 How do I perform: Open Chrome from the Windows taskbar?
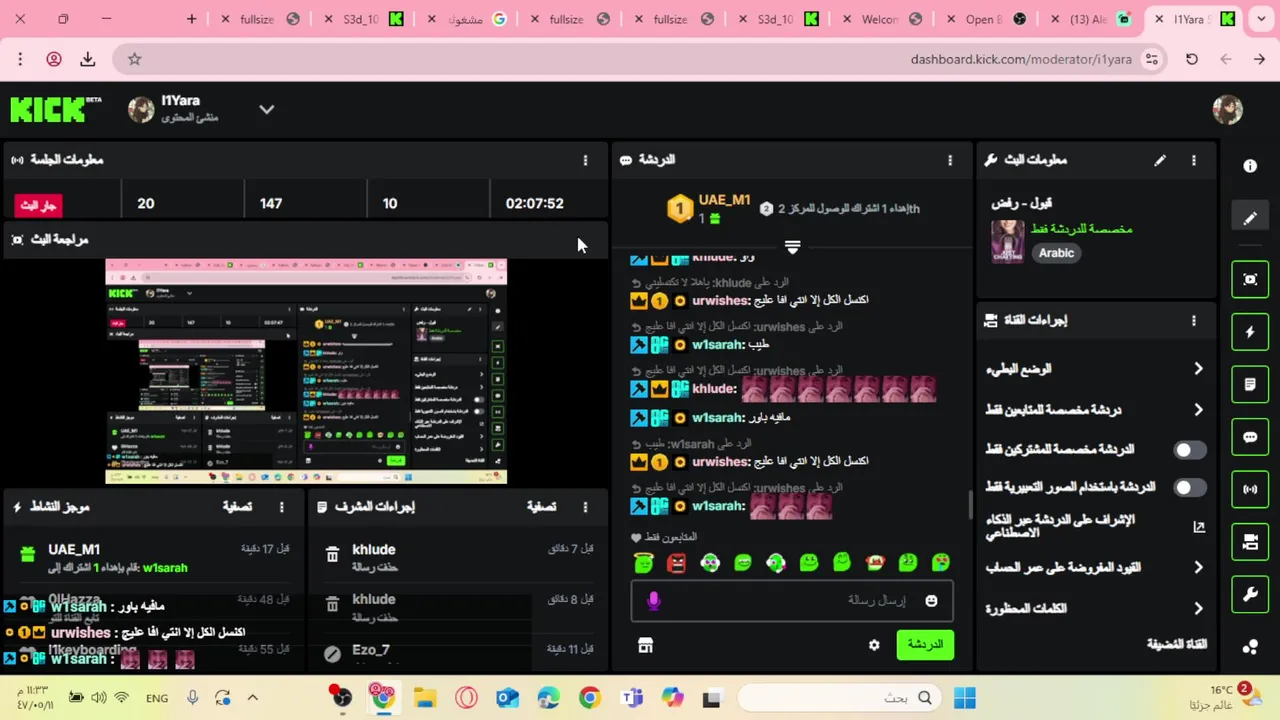pyautogui.click(x=589, y=698)
